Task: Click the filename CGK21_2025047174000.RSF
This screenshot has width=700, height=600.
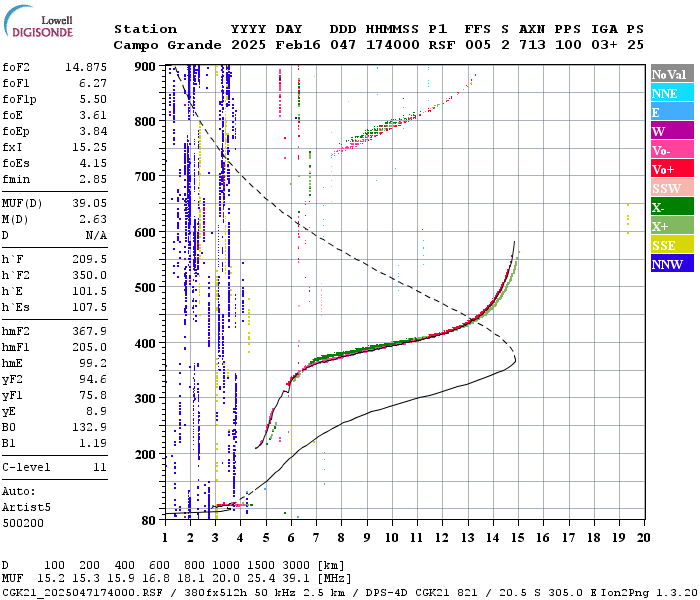Action: point(82,593)
